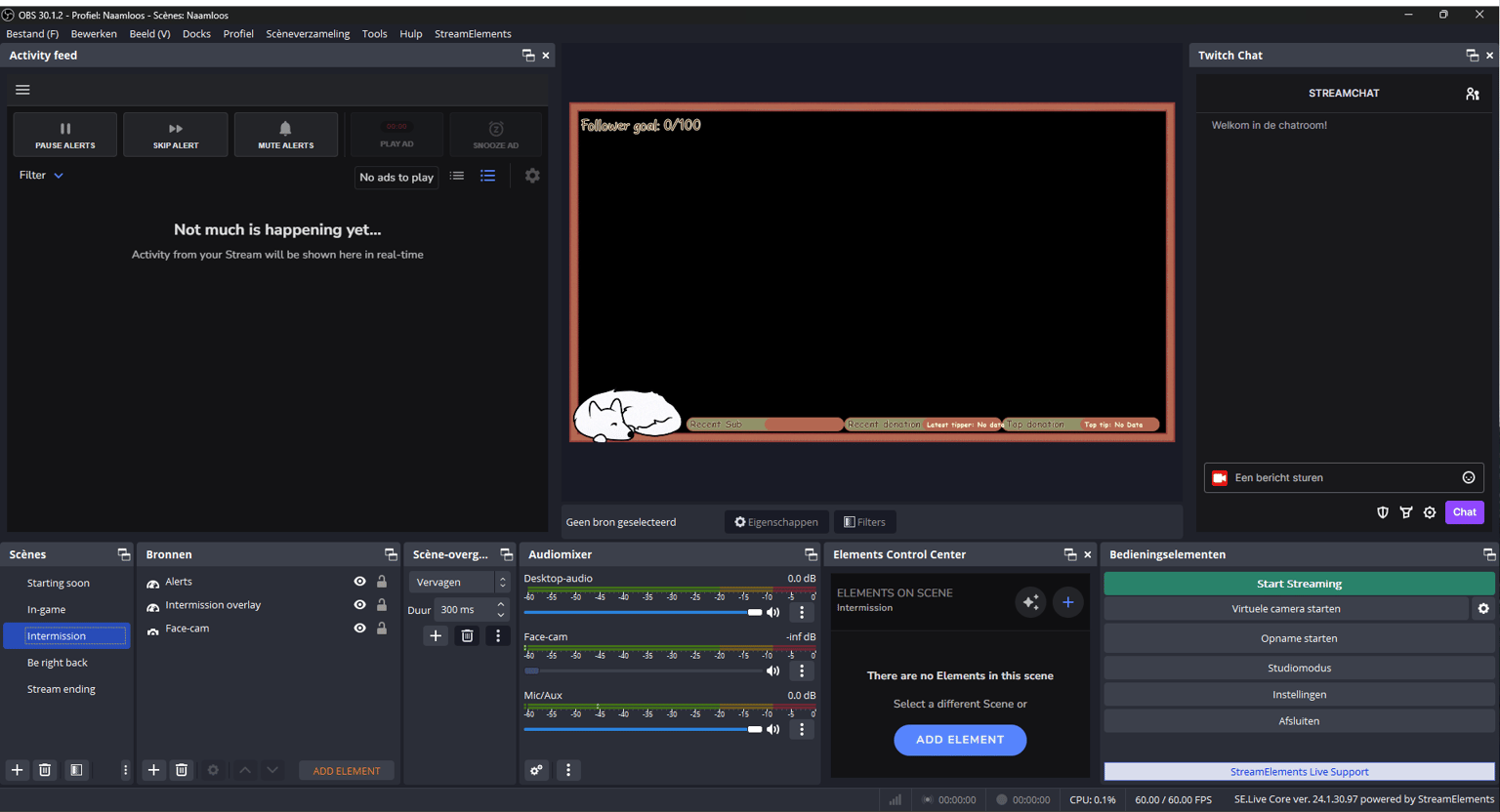This screenshot has width=1500, height=812.
Task: Open the StreamElements menu
Action: [473, 33]
